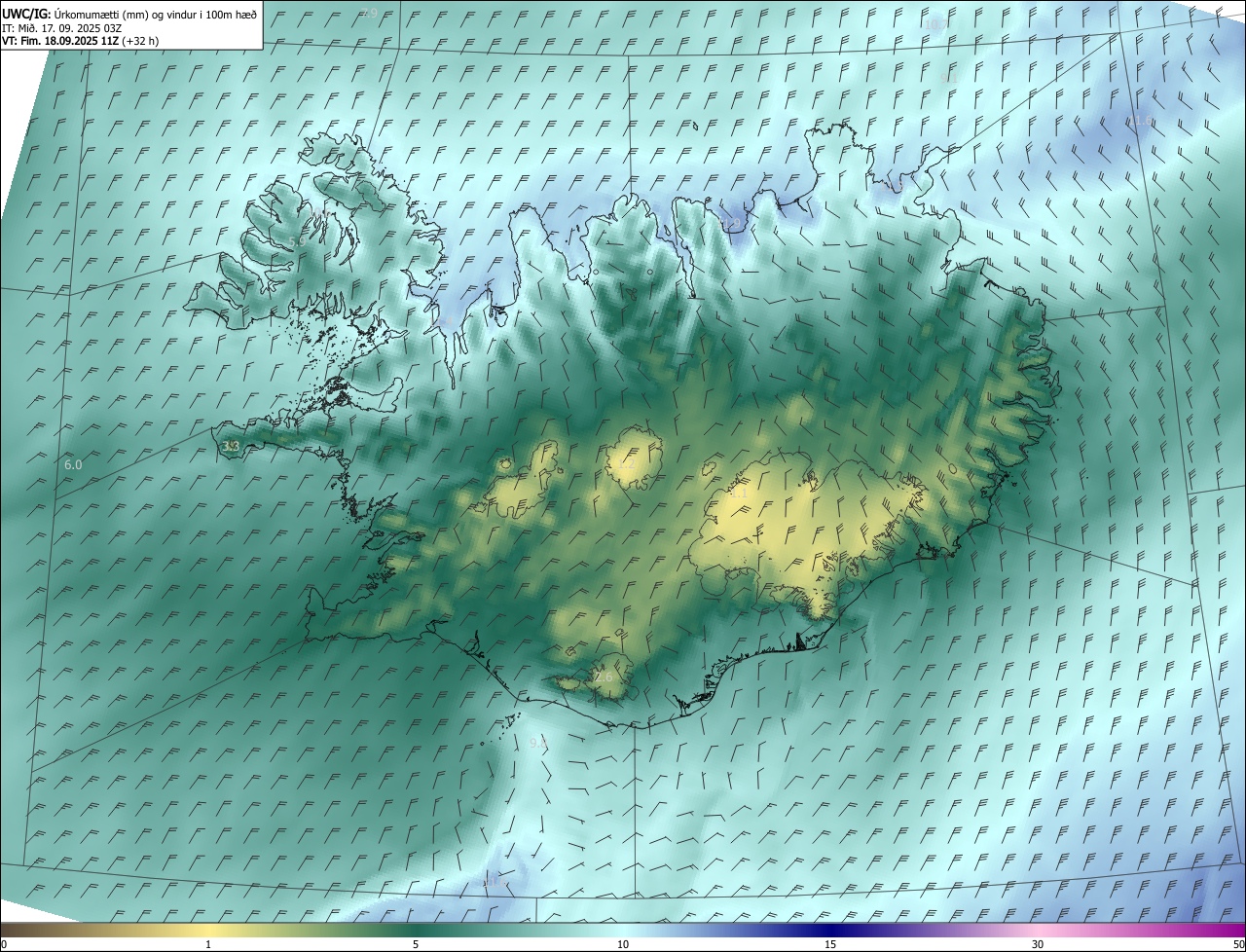The image size is (1246, 952).
Task: Click the '5.9' value in the Westfjords
Action: coord(297,241)
